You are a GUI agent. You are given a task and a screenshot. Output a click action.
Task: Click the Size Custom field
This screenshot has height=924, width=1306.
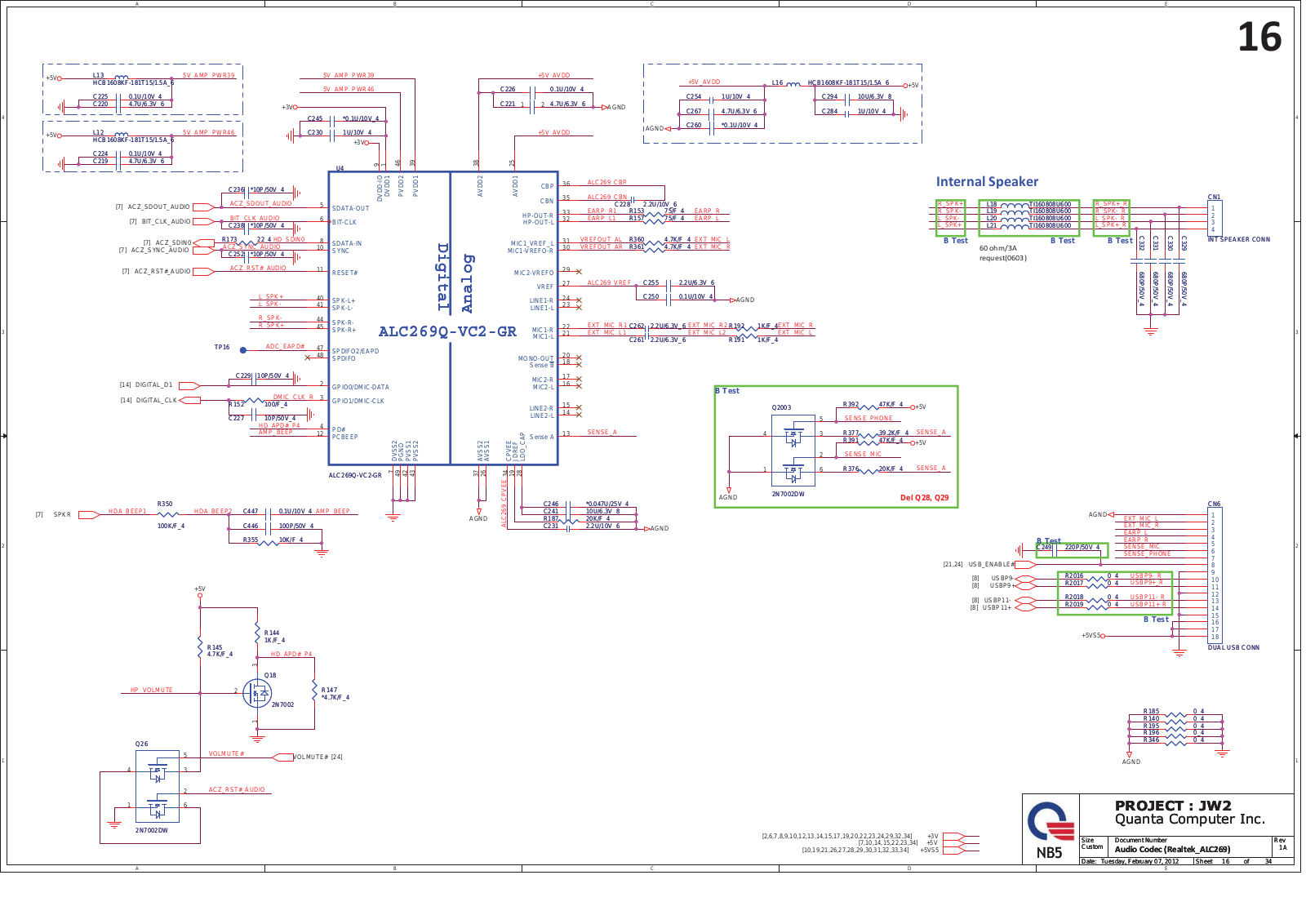[x=1092, y=844]
